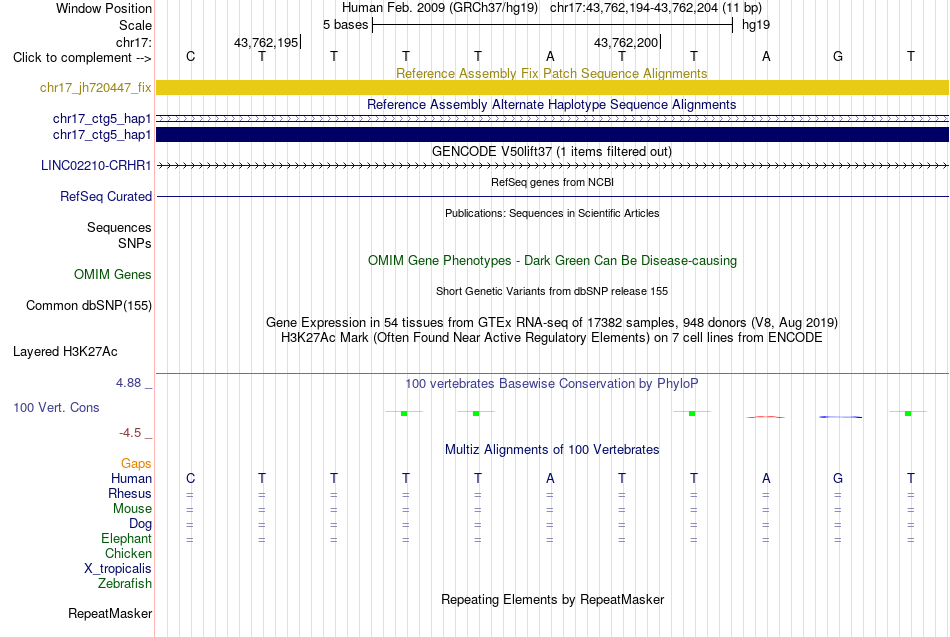Click the OMIM Genes label

[x=113, y=275]
